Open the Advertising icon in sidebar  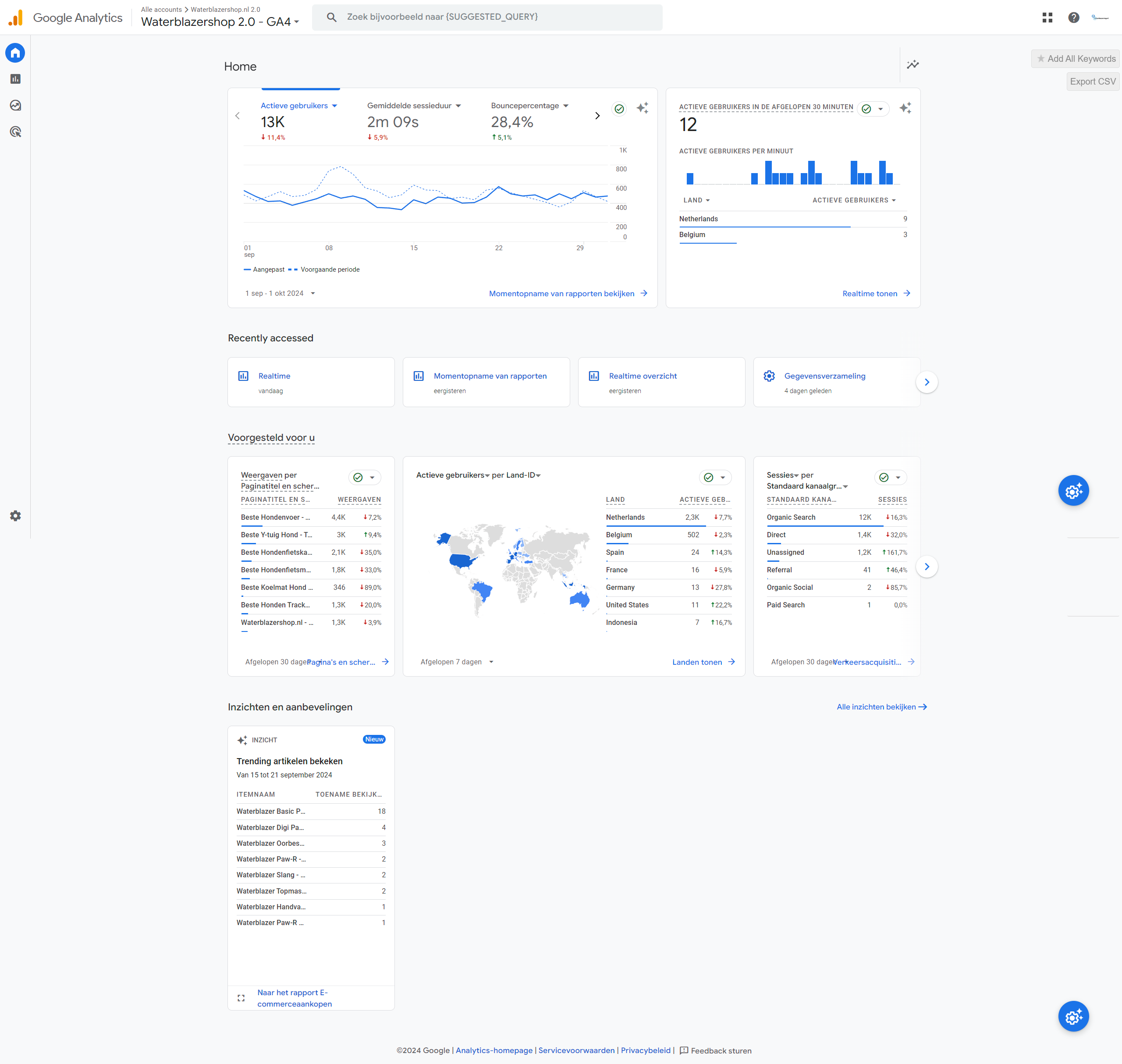pyautogui.click(x=15, y=131)
